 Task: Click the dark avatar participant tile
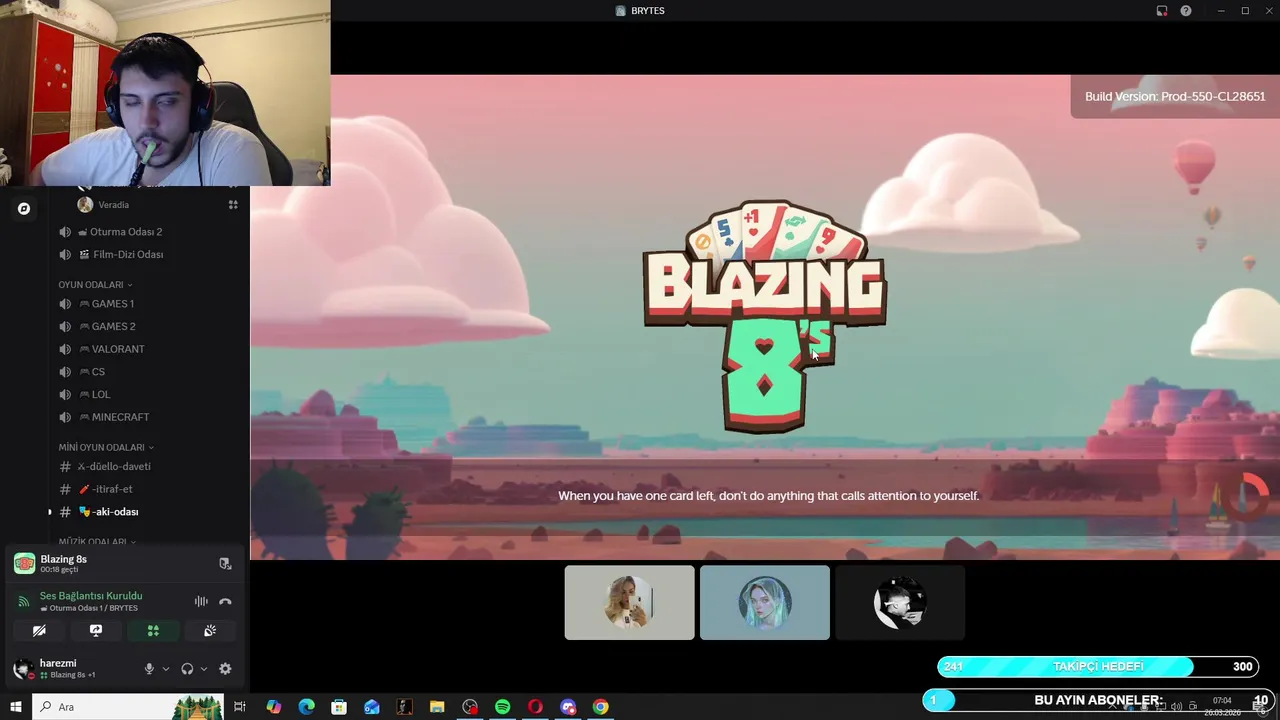pyautogui.click(x=900, y=603)
